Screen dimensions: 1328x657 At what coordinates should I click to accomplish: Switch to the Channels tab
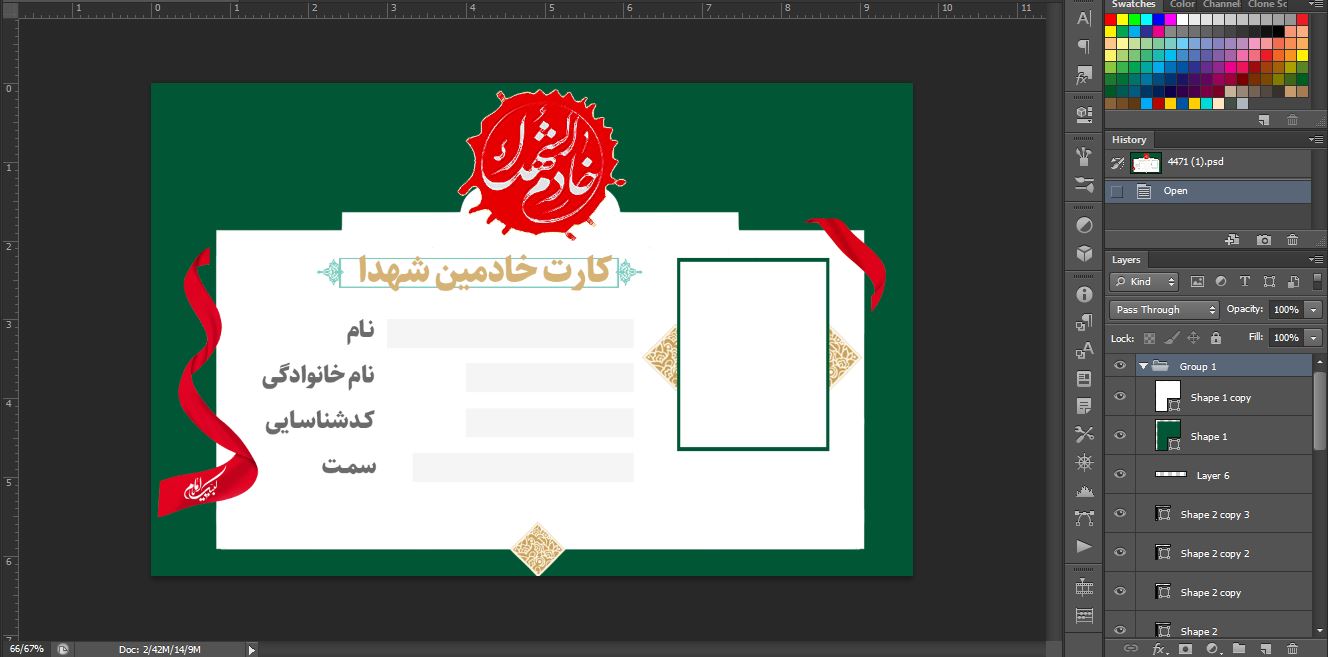coord(1221,5)
